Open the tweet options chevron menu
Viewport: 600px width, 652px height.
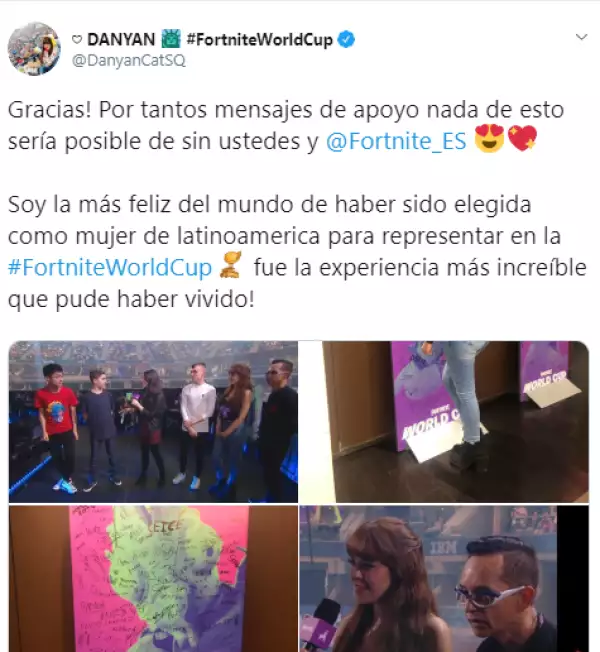(x=581, y=37)
